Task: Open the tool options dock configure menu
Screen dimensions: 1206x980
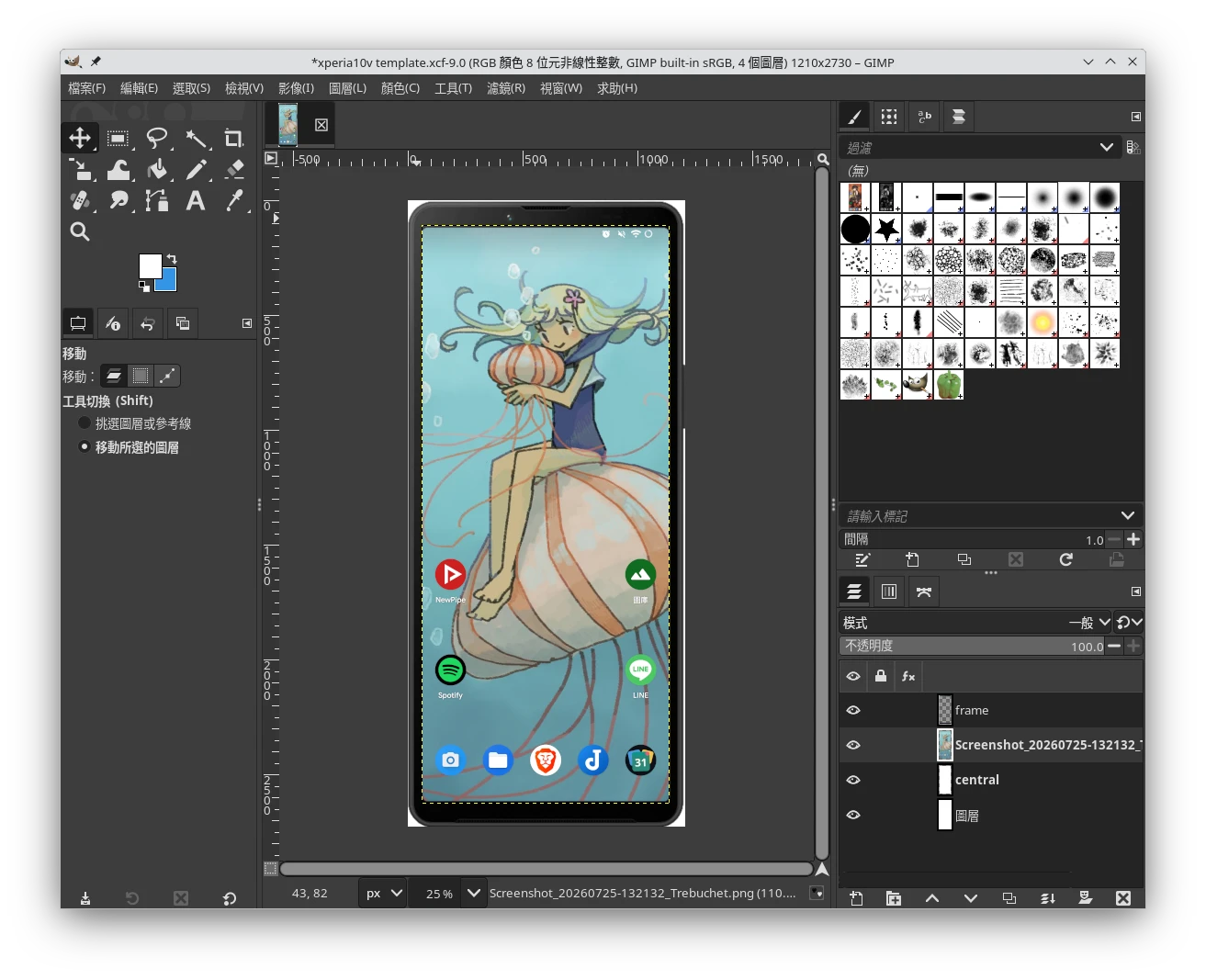Action: click(x=246, y=323)
